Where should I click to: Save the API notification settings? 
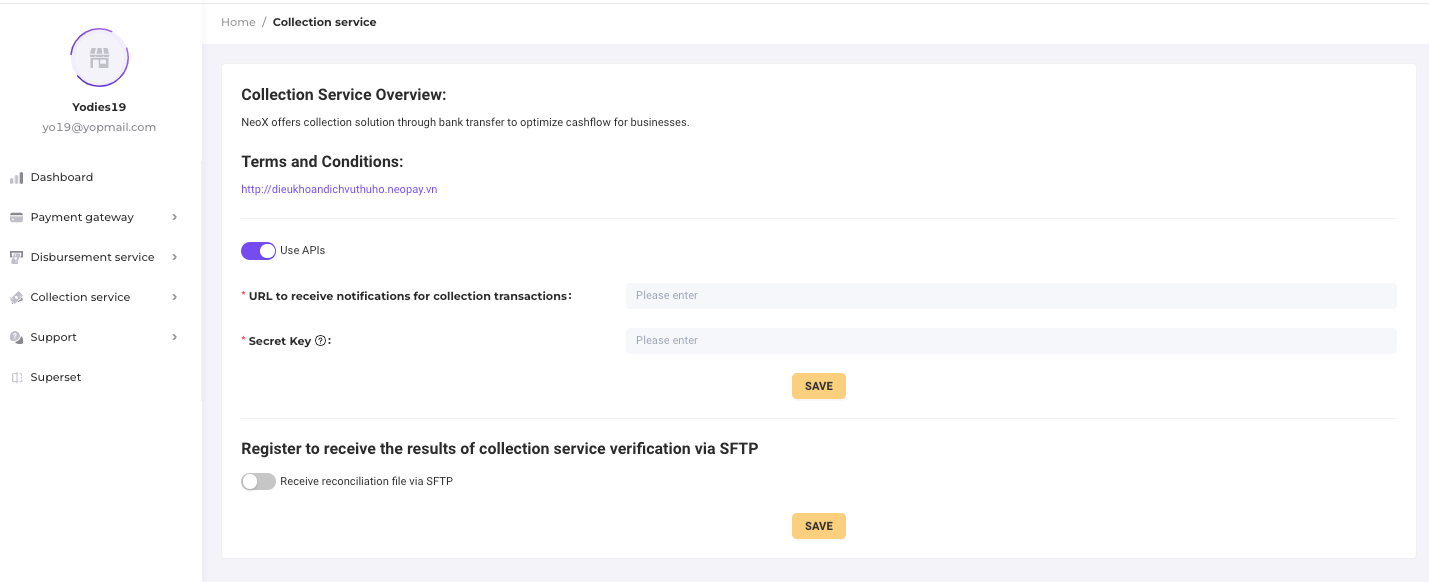(x=818, y=386)
